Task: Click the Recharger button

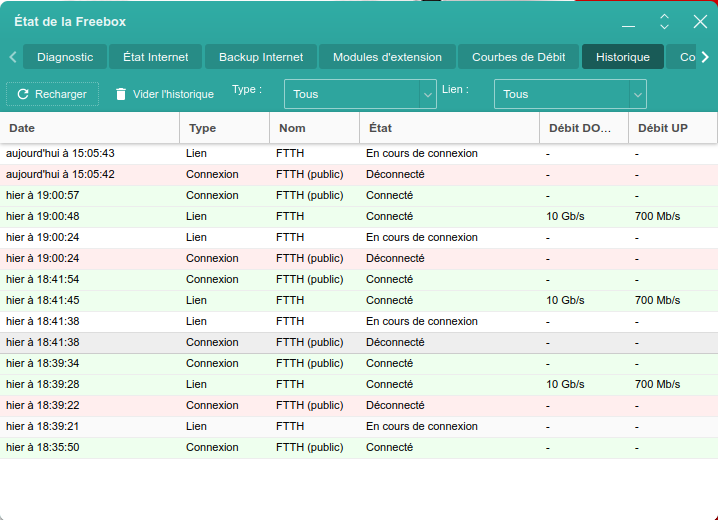Action: [x=52, y=94]
